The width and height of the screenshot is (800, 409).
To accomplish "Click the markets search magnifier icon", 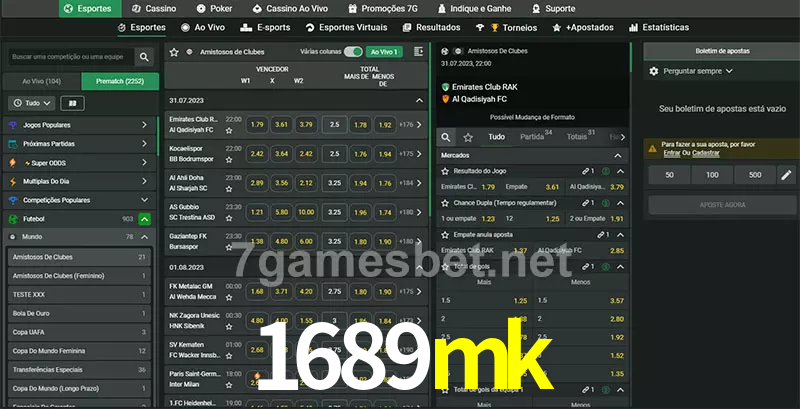I will [x=447, y=137].
